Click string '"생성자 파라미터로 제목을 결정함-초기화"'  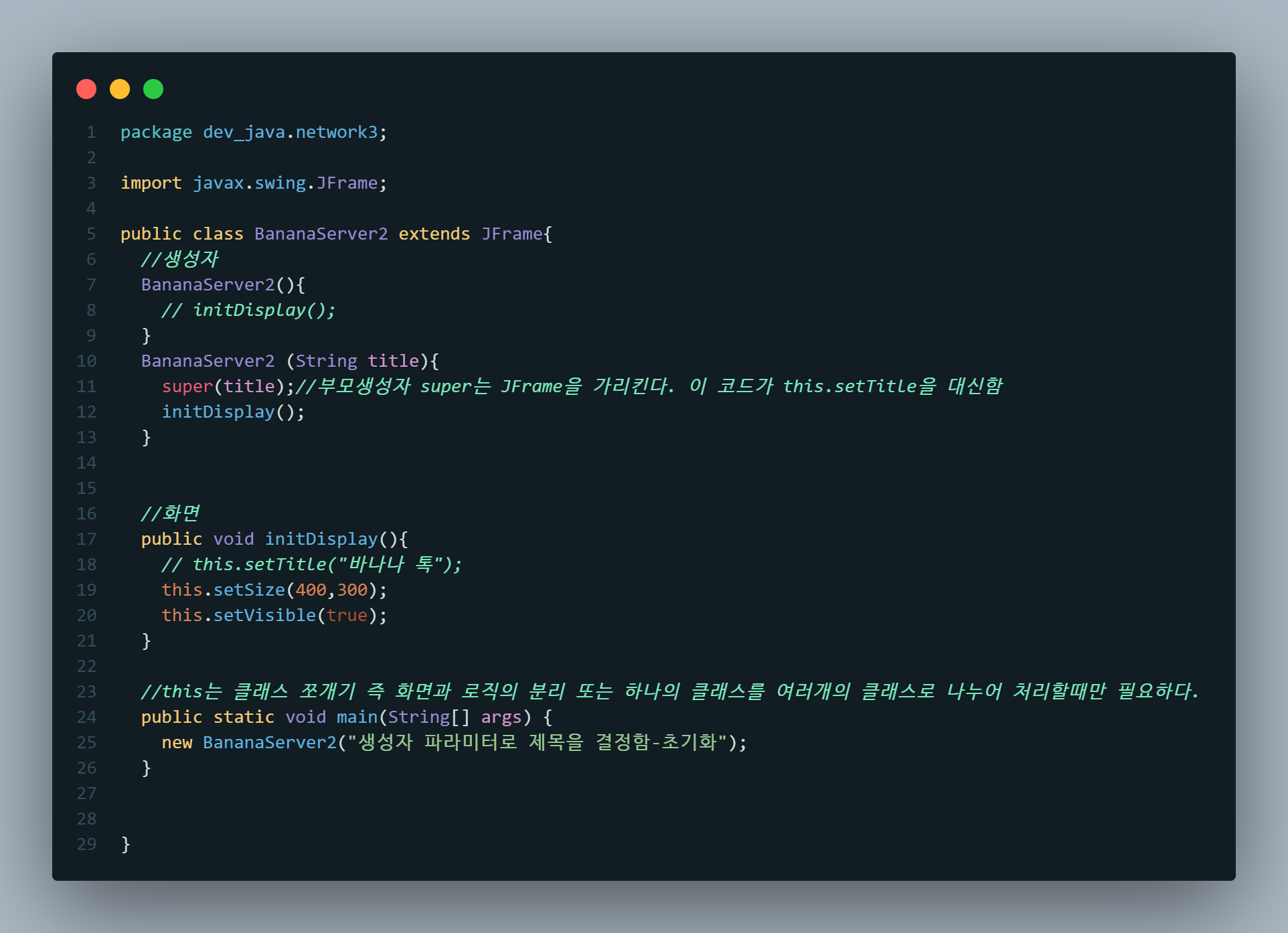[537, 742]
